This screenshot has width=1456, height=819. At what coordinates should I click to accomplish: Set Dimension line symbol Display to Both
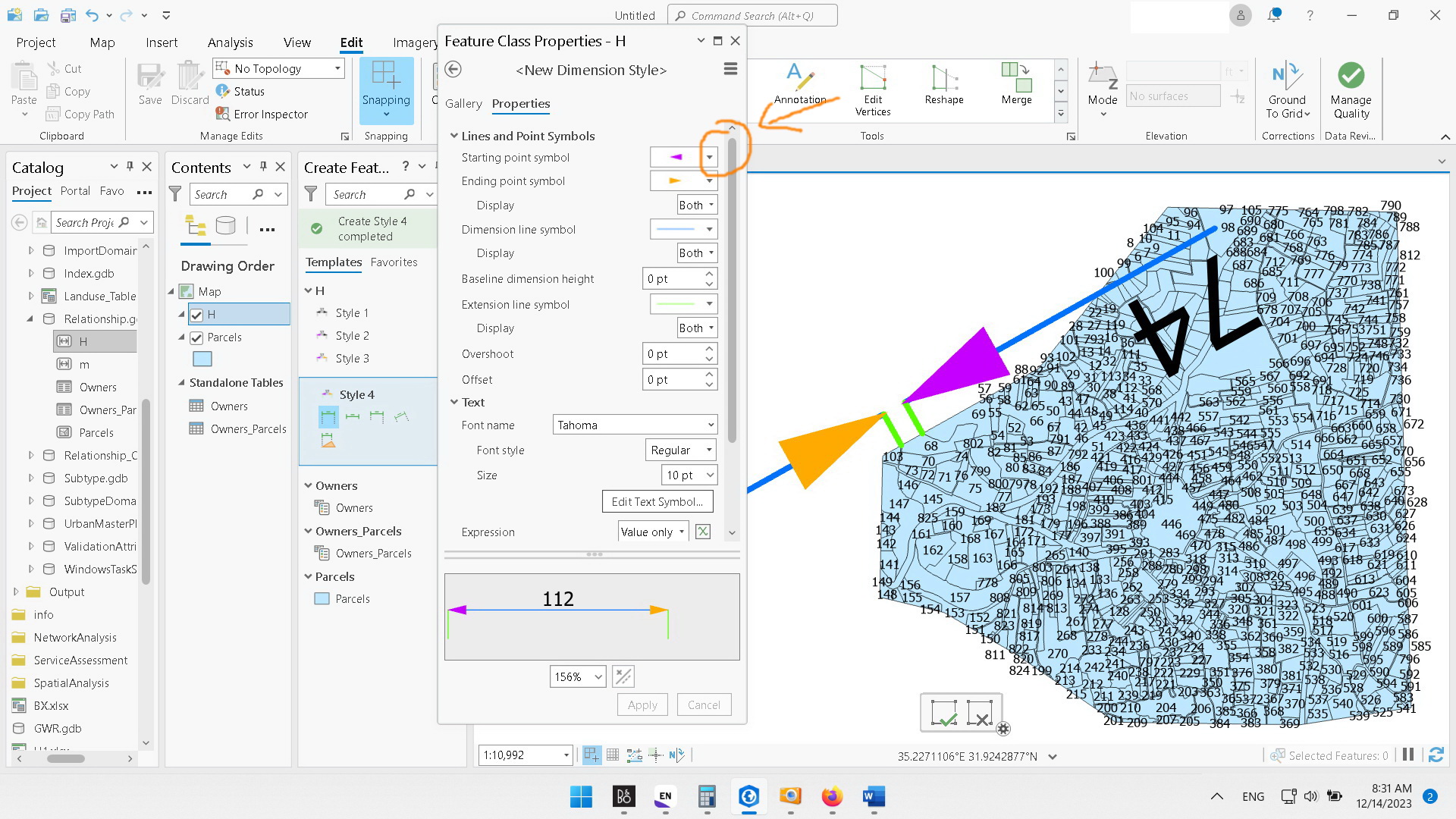point(695,253)
